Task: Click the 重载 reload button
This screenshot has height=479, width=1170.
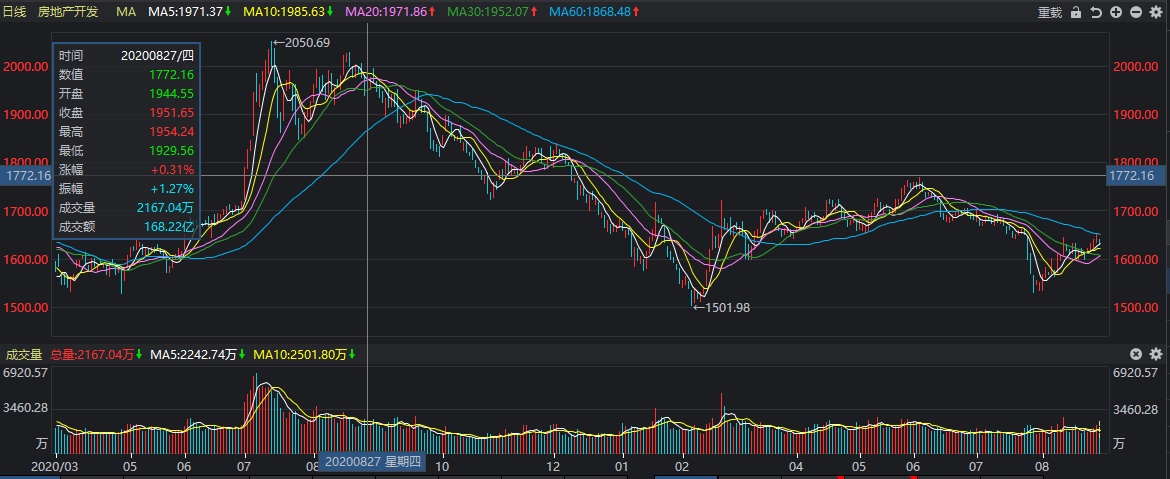Action: [x=1049, y=12]
